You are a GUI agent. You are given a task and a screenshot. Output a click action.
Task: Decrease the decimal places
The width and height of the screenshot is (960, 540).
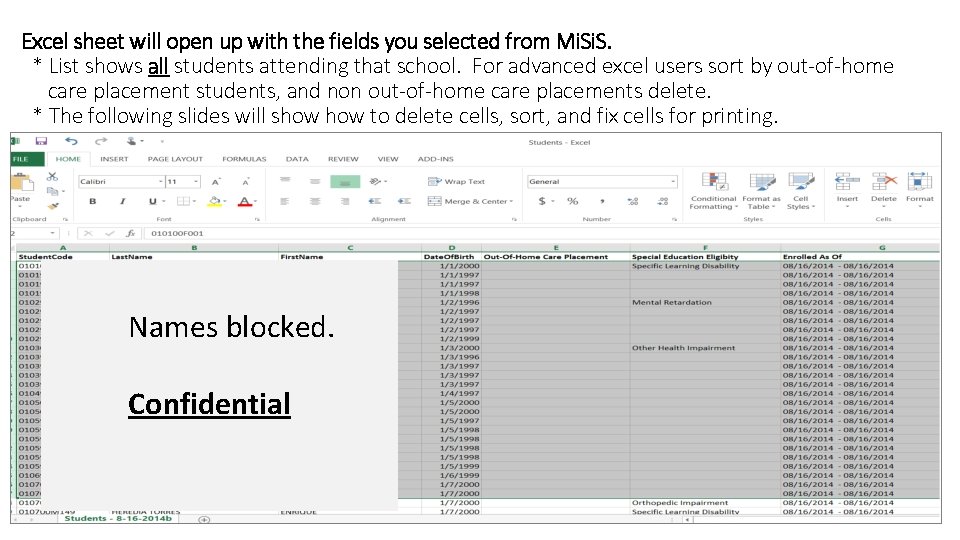tap(662, 201)
